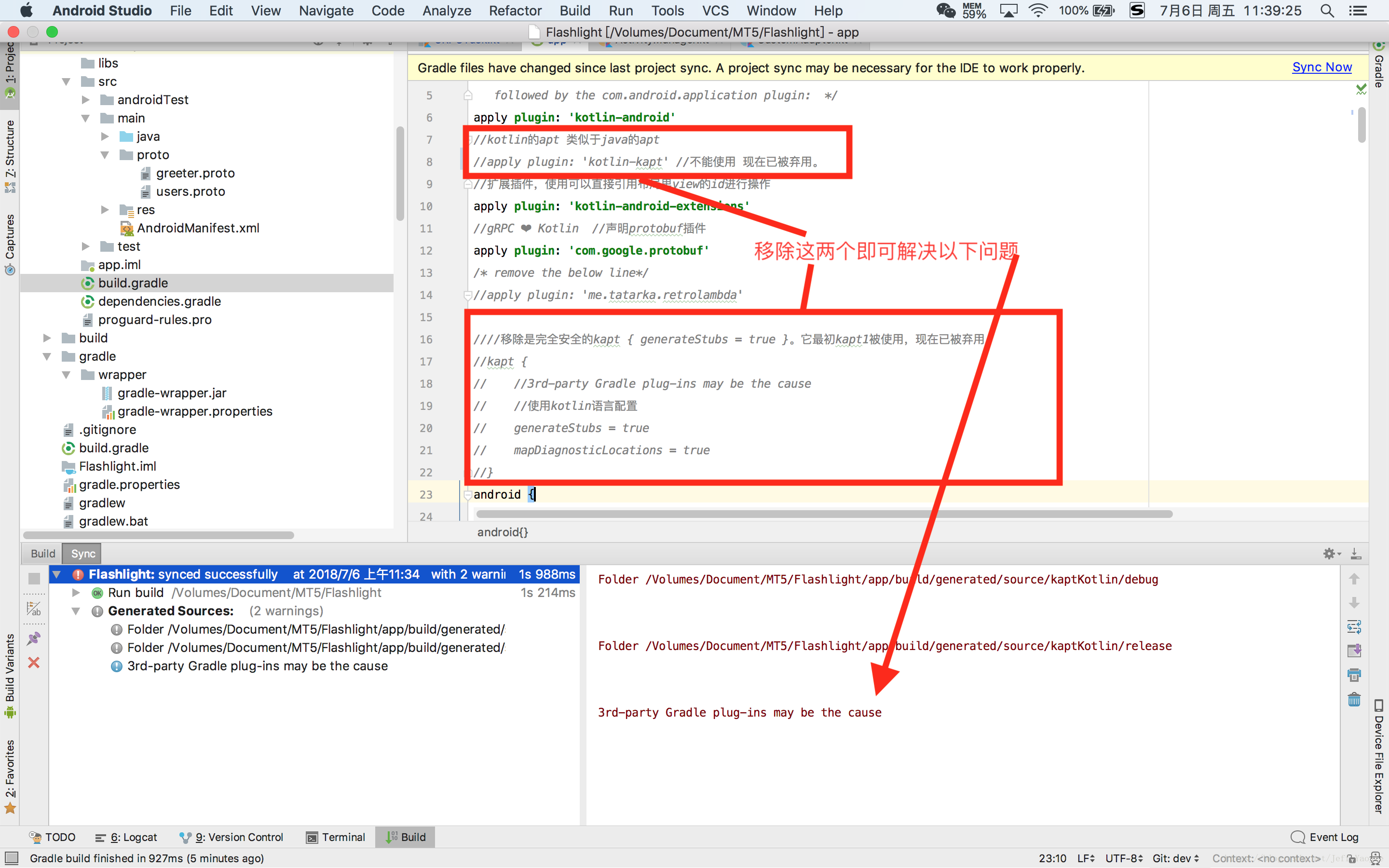Screen dimensions: 1389x868
Task: Toggle pin tab icon in the Build panel
Action: [34, 638]
